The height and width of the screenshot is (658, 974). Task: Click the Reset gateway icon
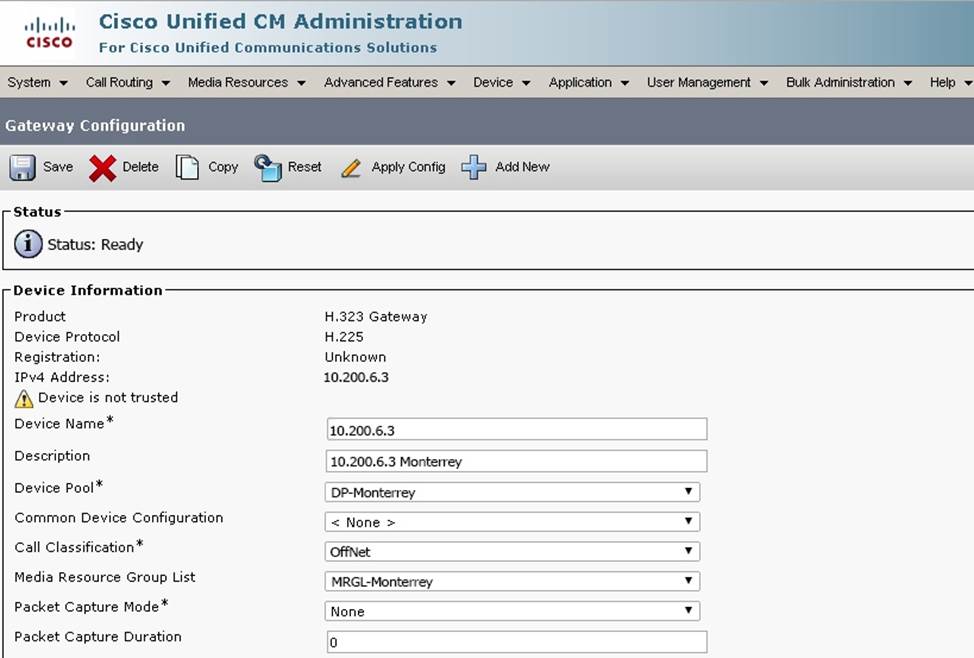(x=268, y=167)
